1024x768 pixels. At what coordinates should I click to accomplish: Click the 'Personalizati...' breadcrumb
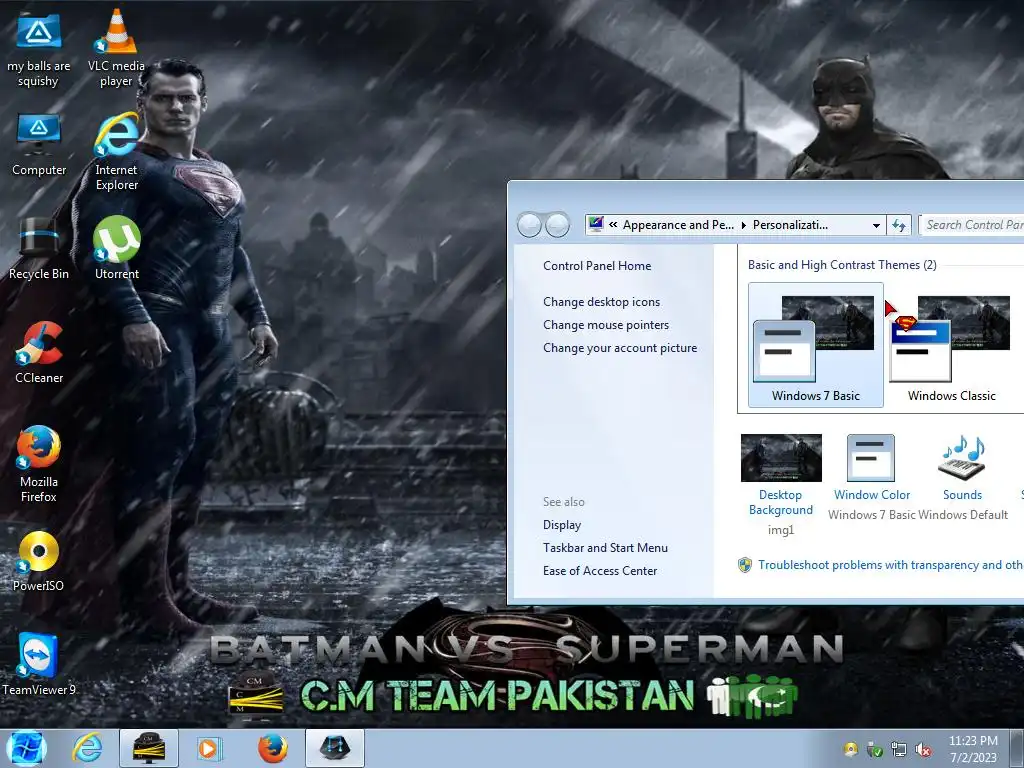[x=790, y=225]
